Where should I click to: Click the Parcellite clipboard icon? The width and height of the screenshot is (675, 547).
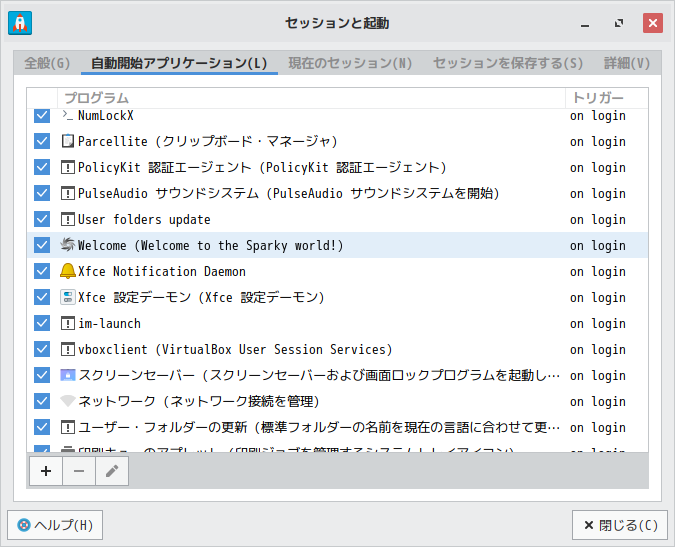point(68,141)
